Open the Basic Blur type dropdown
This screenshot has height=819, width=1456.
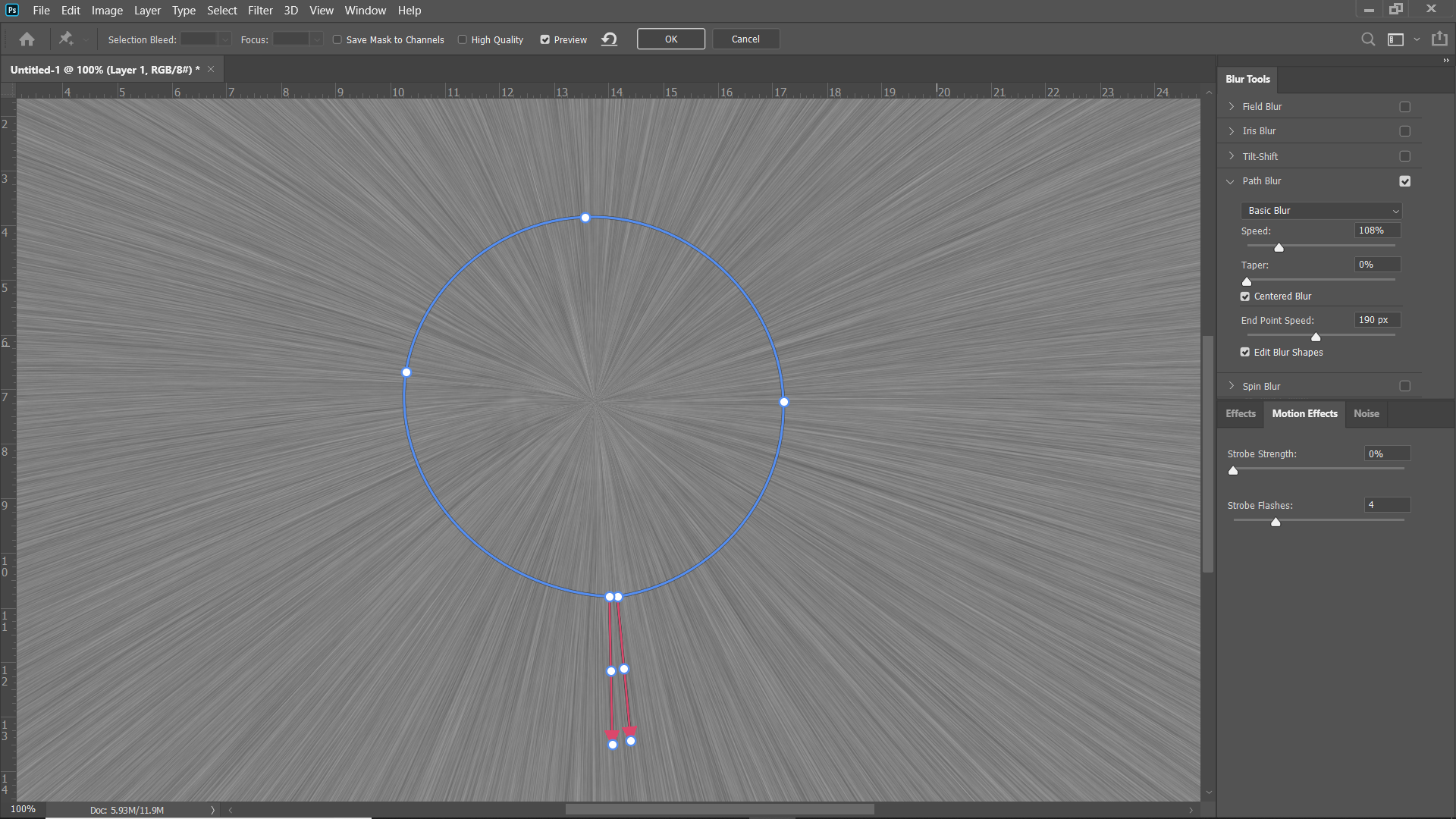click(1321, 211)
